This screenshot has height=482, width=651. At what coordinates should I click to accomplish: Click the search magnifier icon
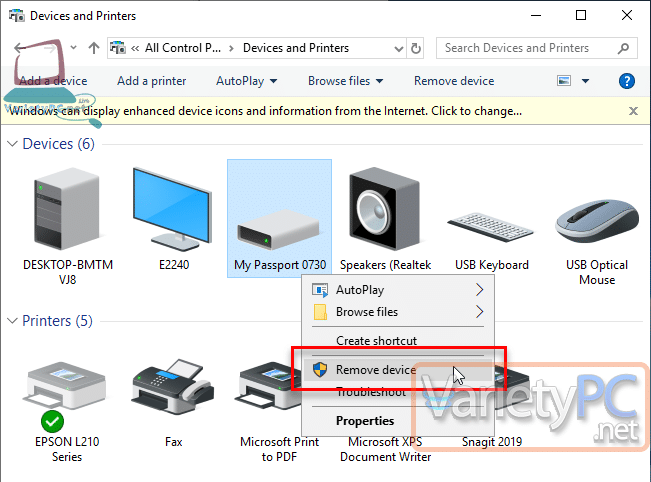(623, 48)
